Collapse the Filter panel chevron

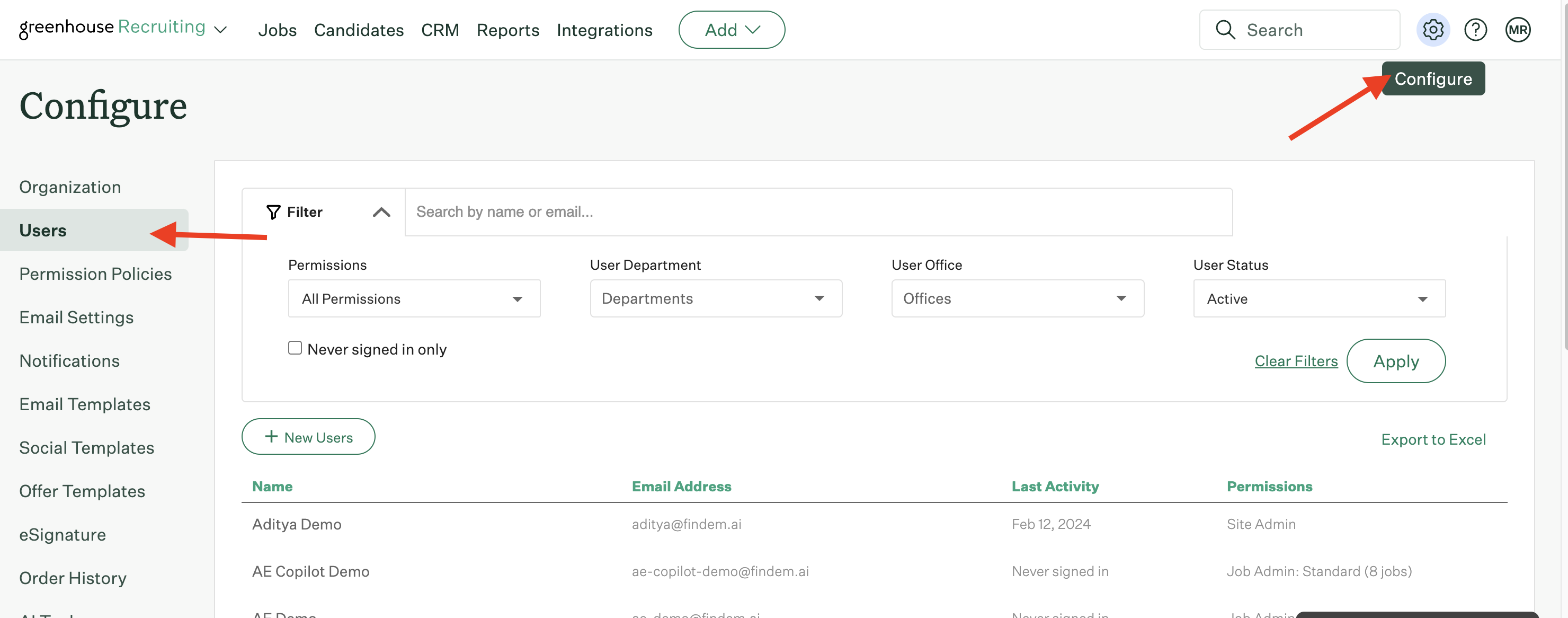click(x=381, y=212)
